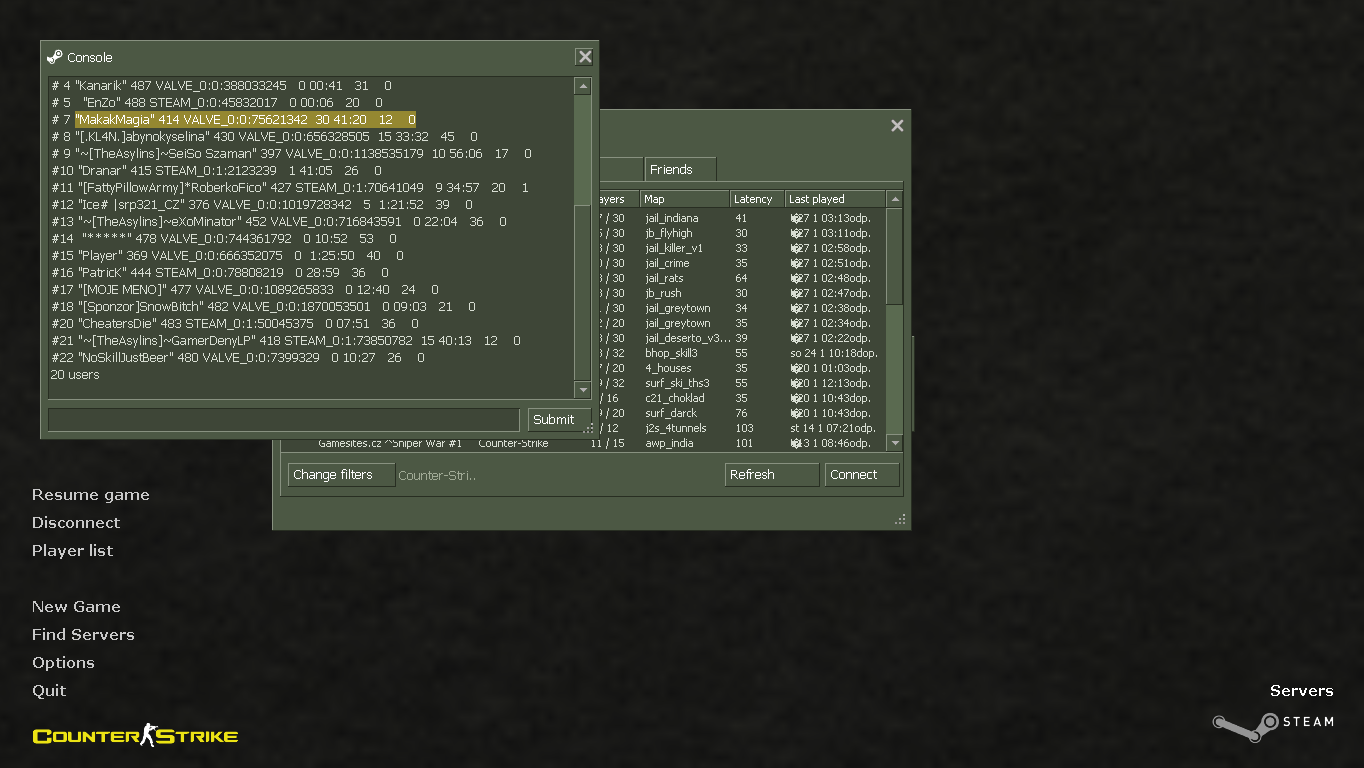
Task: Click the server list scroll down arrow
Action: 895,443
